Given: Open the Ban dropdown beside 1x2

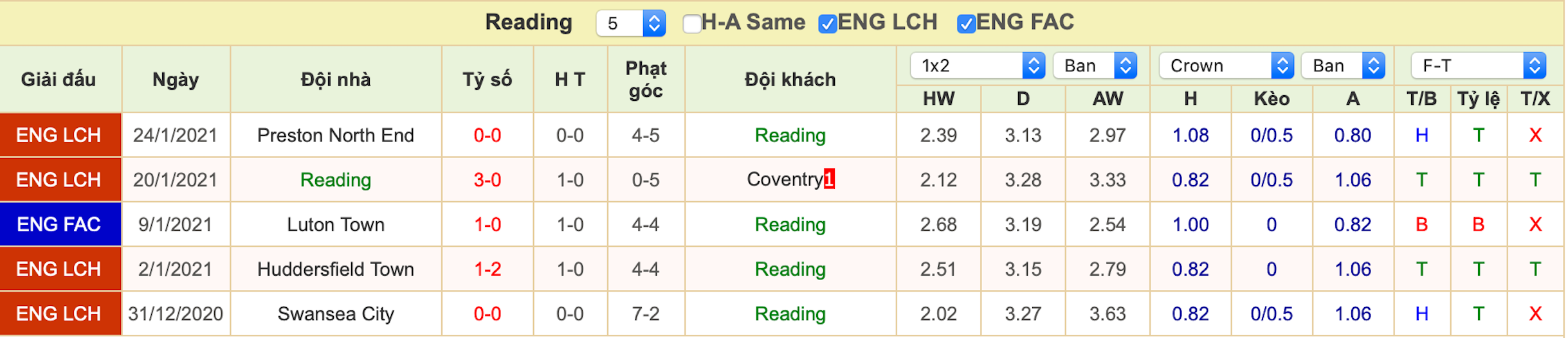Looking at the screenshot, I should [x=1095, y=66].
